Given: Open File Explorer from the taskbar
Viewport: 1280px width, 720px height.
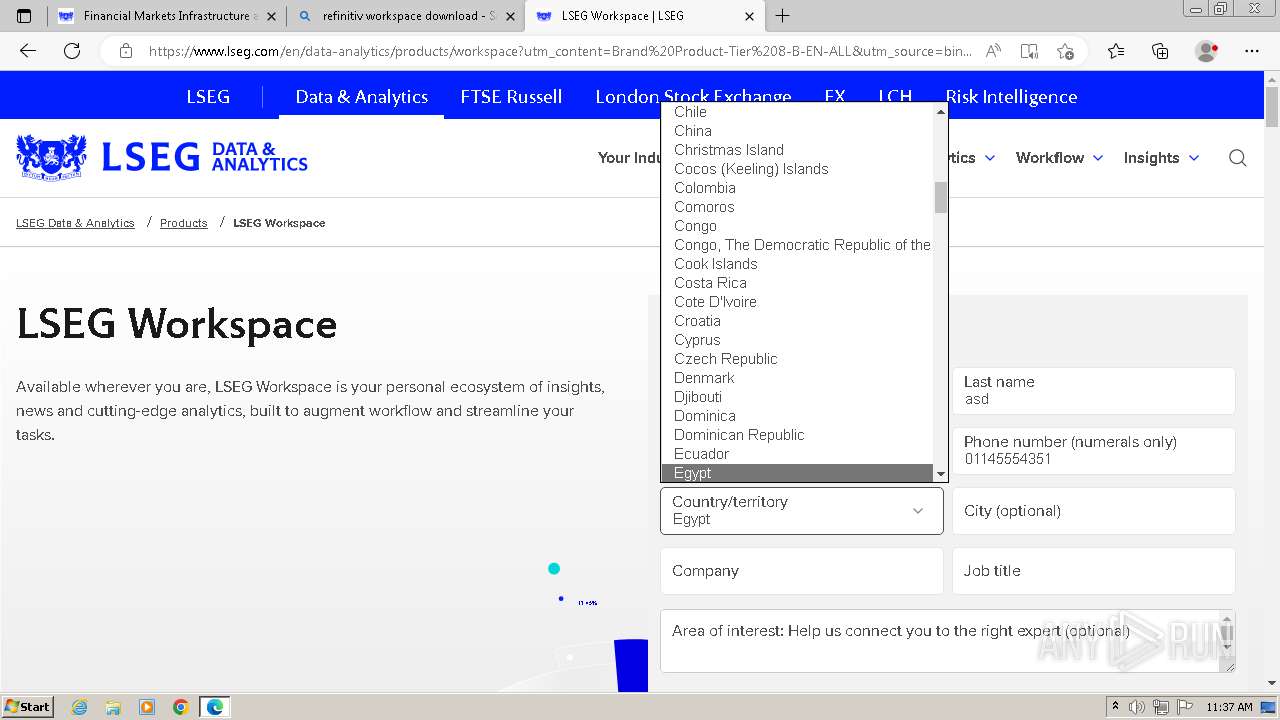Looking at the screenshot, I should [x=113, y=707].
